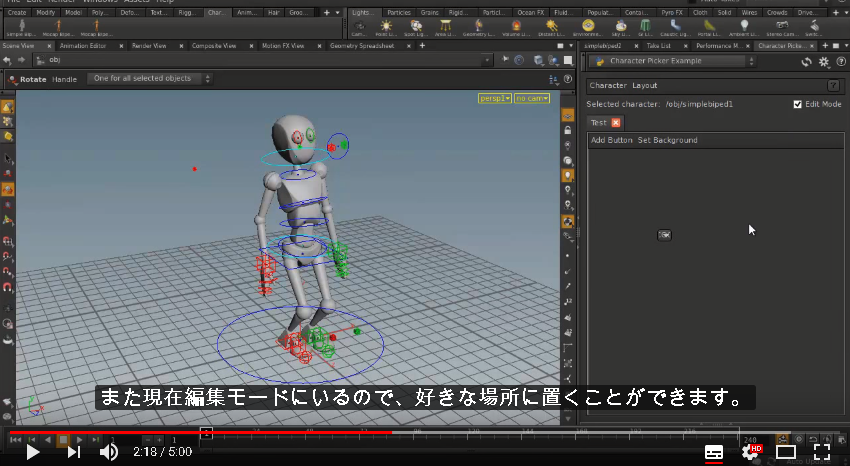Select the Environment Light shelf icon
This screenshot has width=850, height=466.
(x=588, y=27)
